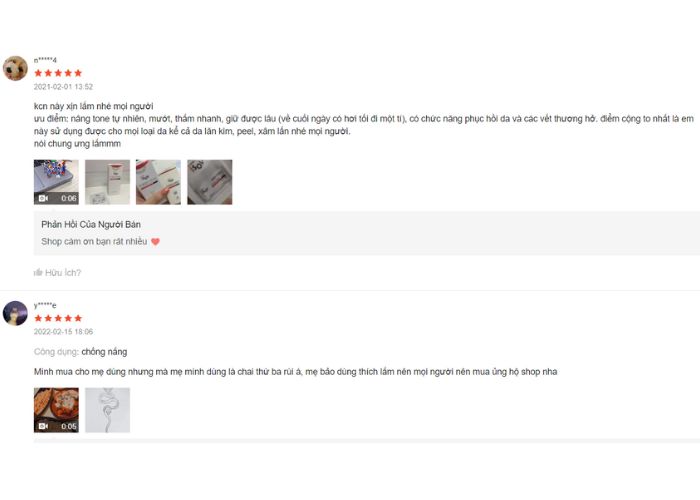The width and height of the screenshot is (700, 500).
Task: Click the red heart in the seller reply
Action: [155, 242]
